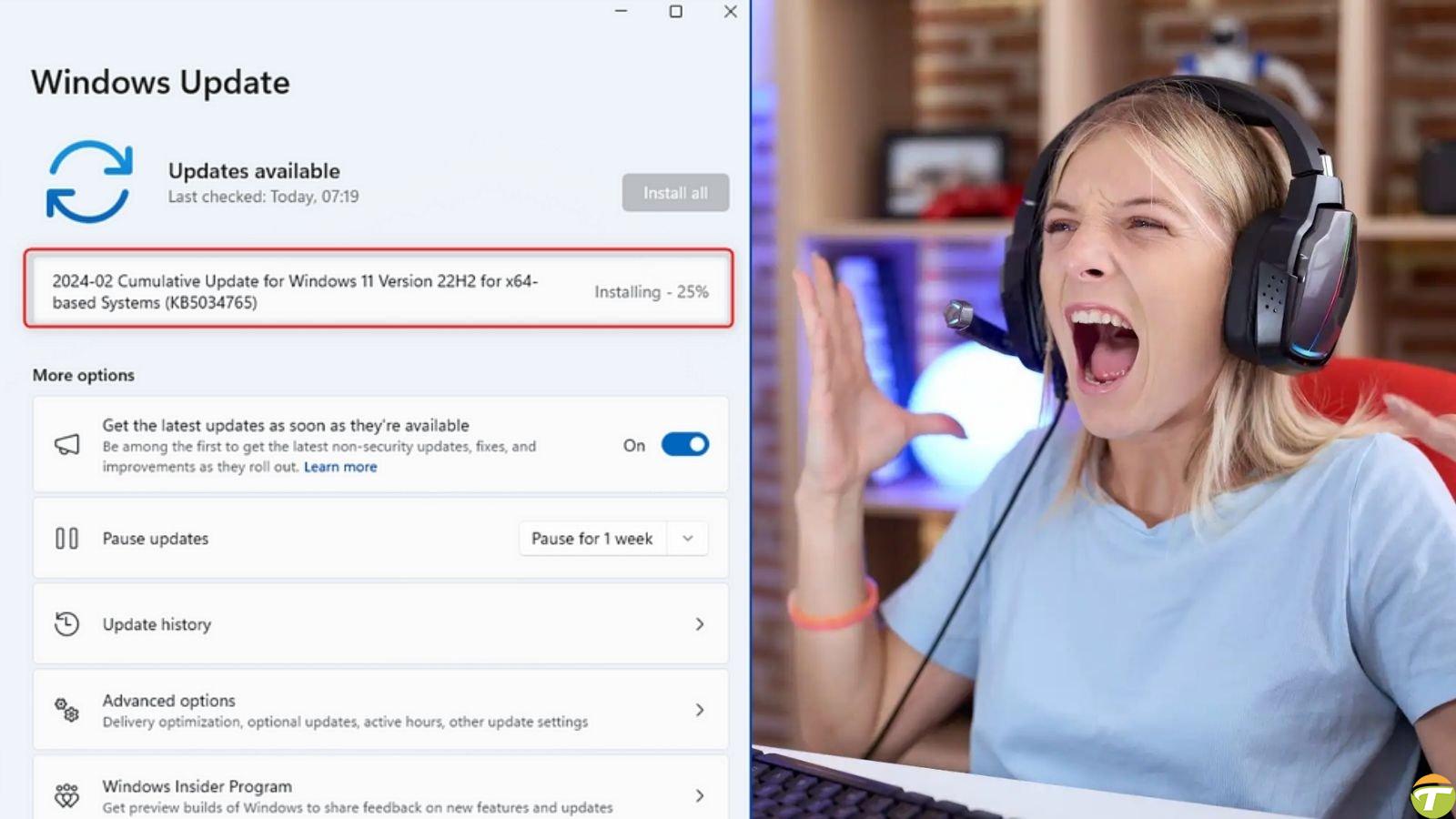Maximize the Settings window
1456x819 pixels.
click(x=675, y=12)
